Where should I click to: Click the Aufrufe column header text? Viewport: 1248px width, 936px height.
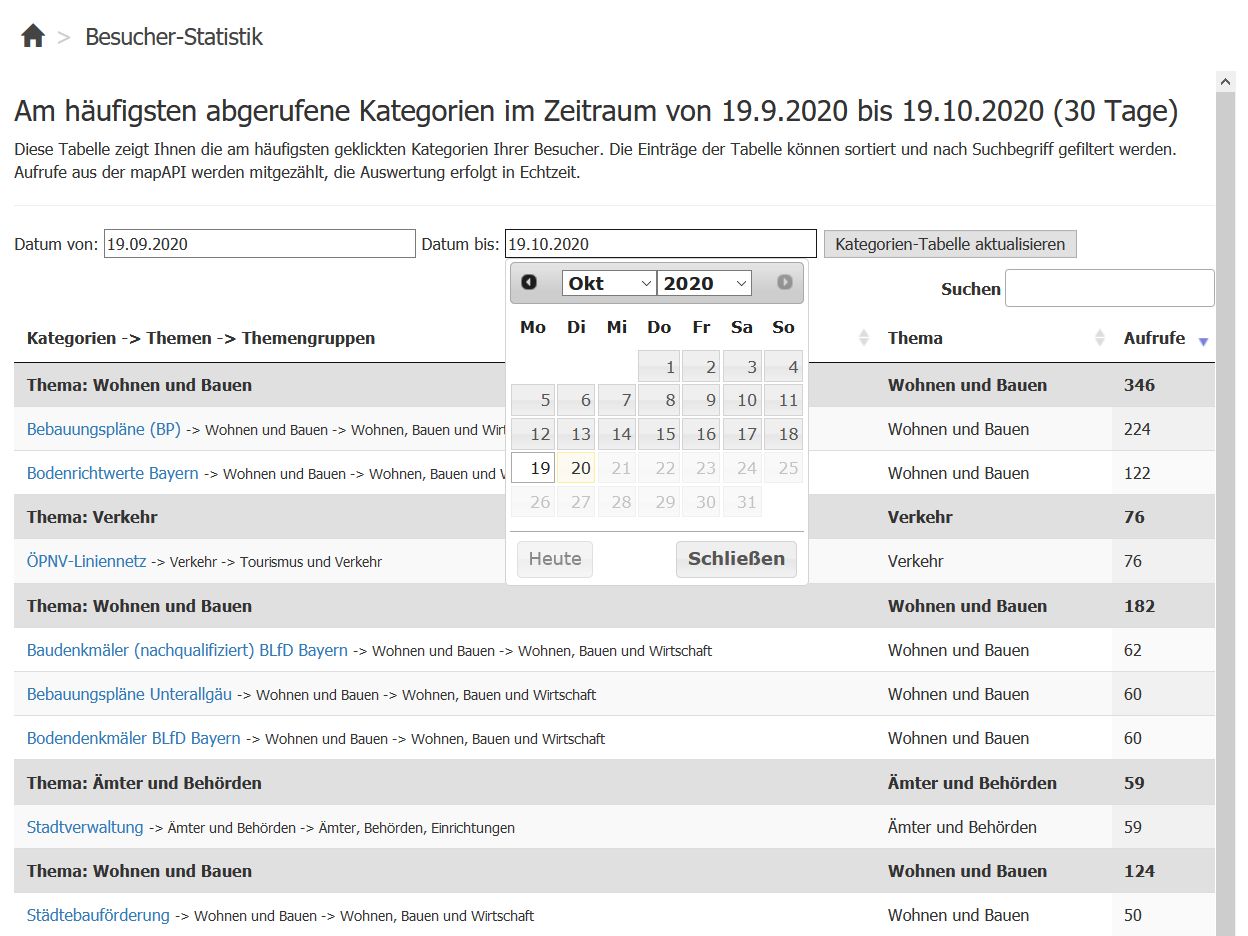(x=1154, y=338)
